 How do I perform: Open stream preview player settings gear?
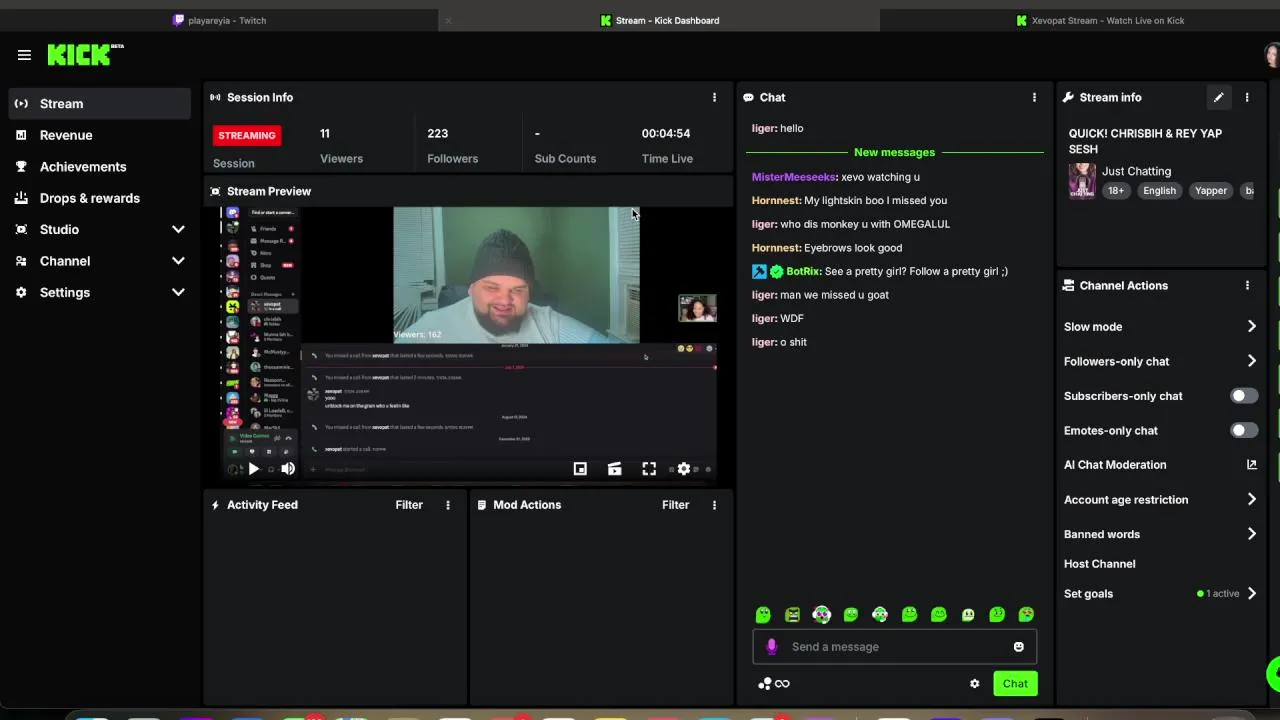[x=684, y=468]
